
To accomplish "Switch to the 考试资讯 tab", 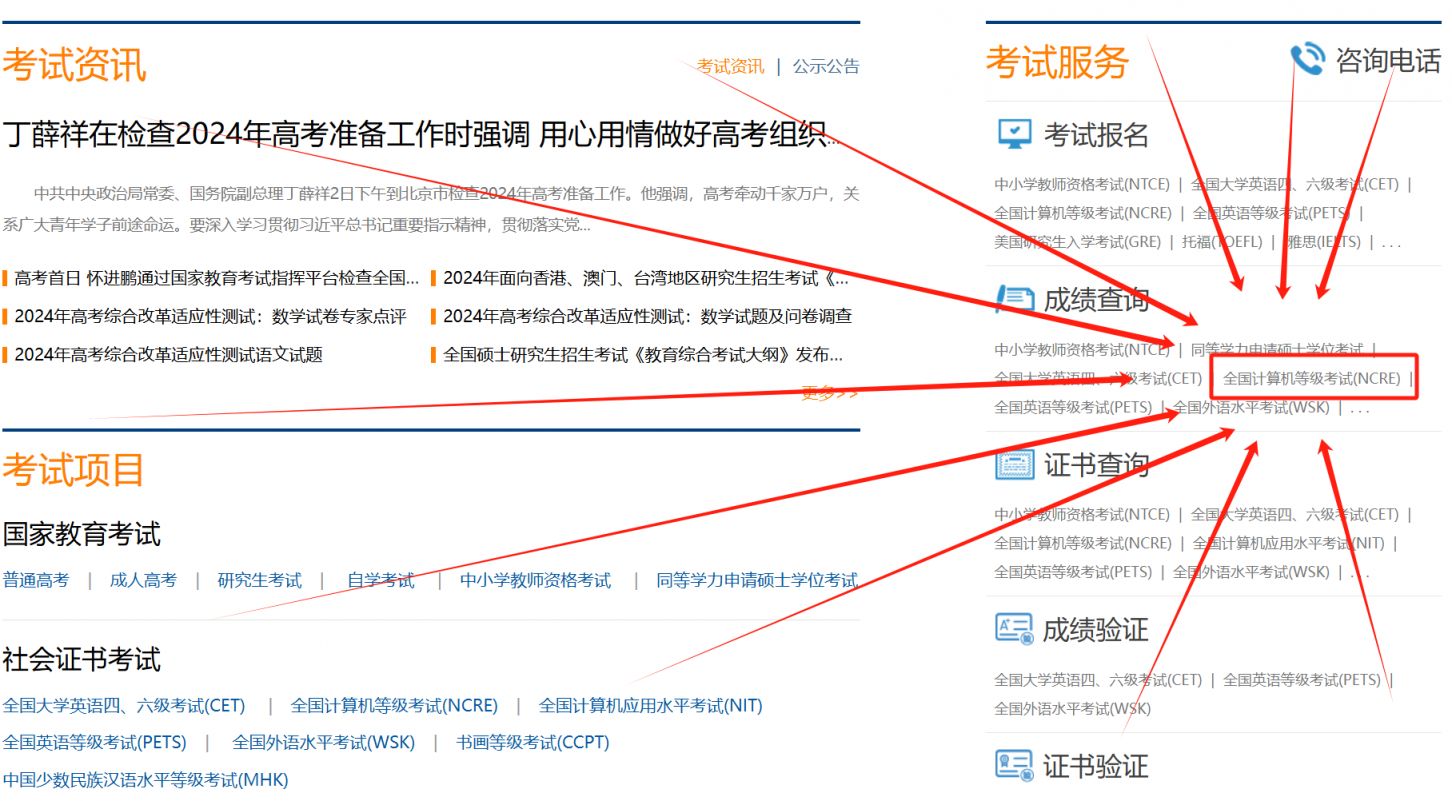I will [x=730, y=65].
